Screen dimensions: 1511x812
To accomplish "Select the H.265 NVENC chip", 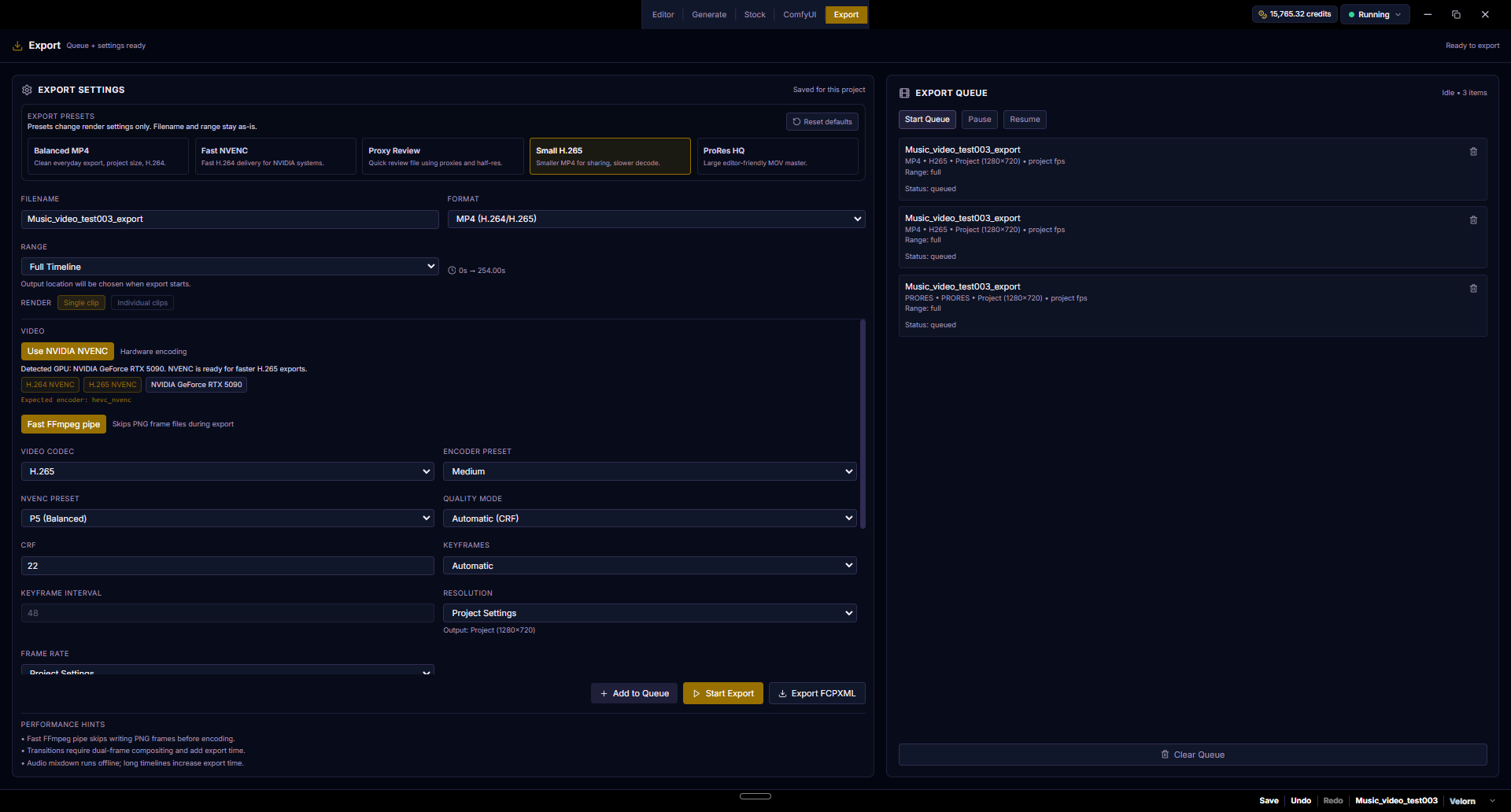I will (x=113, y=385).
